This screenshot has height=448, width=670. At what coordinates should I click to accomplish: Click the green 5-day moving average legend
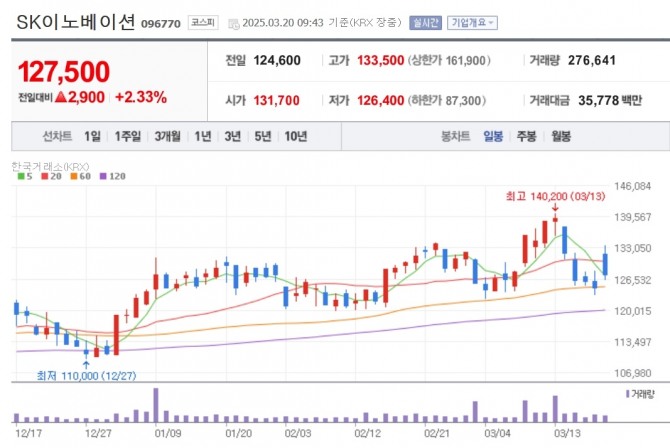tap(25, 176)
